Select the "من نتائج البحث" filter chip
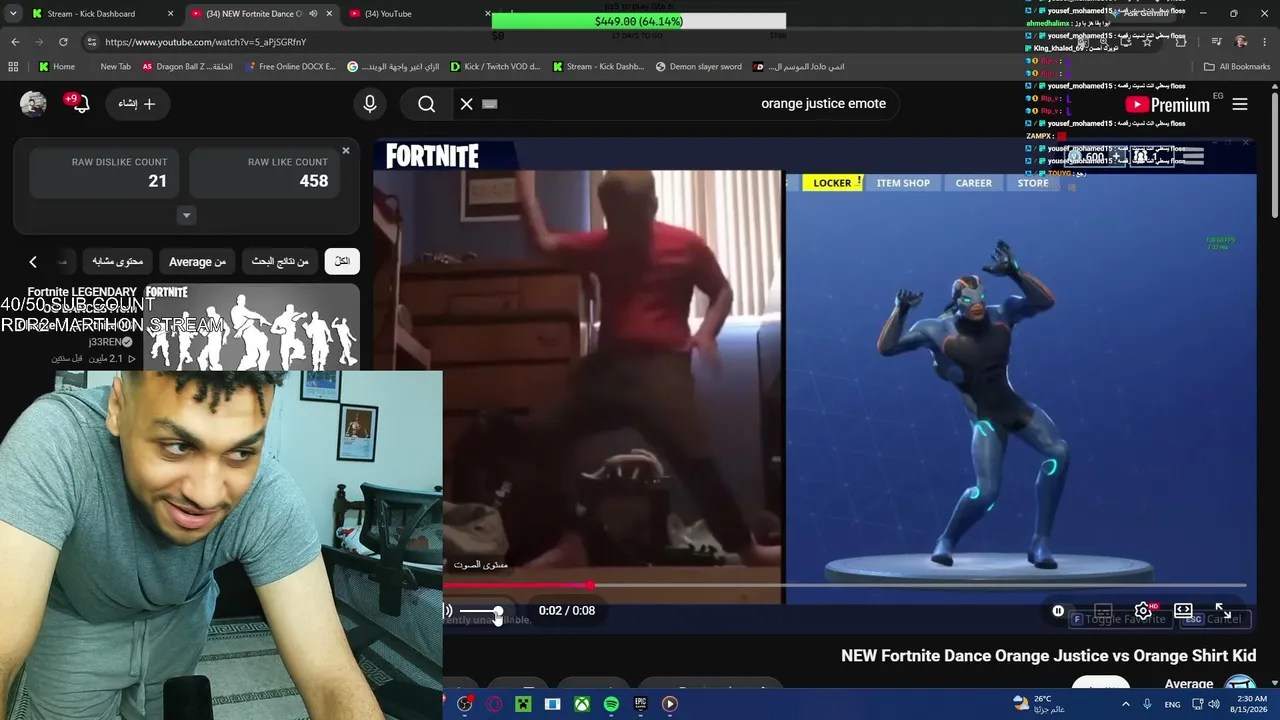Screen dimensions: 1280x720 280,261
